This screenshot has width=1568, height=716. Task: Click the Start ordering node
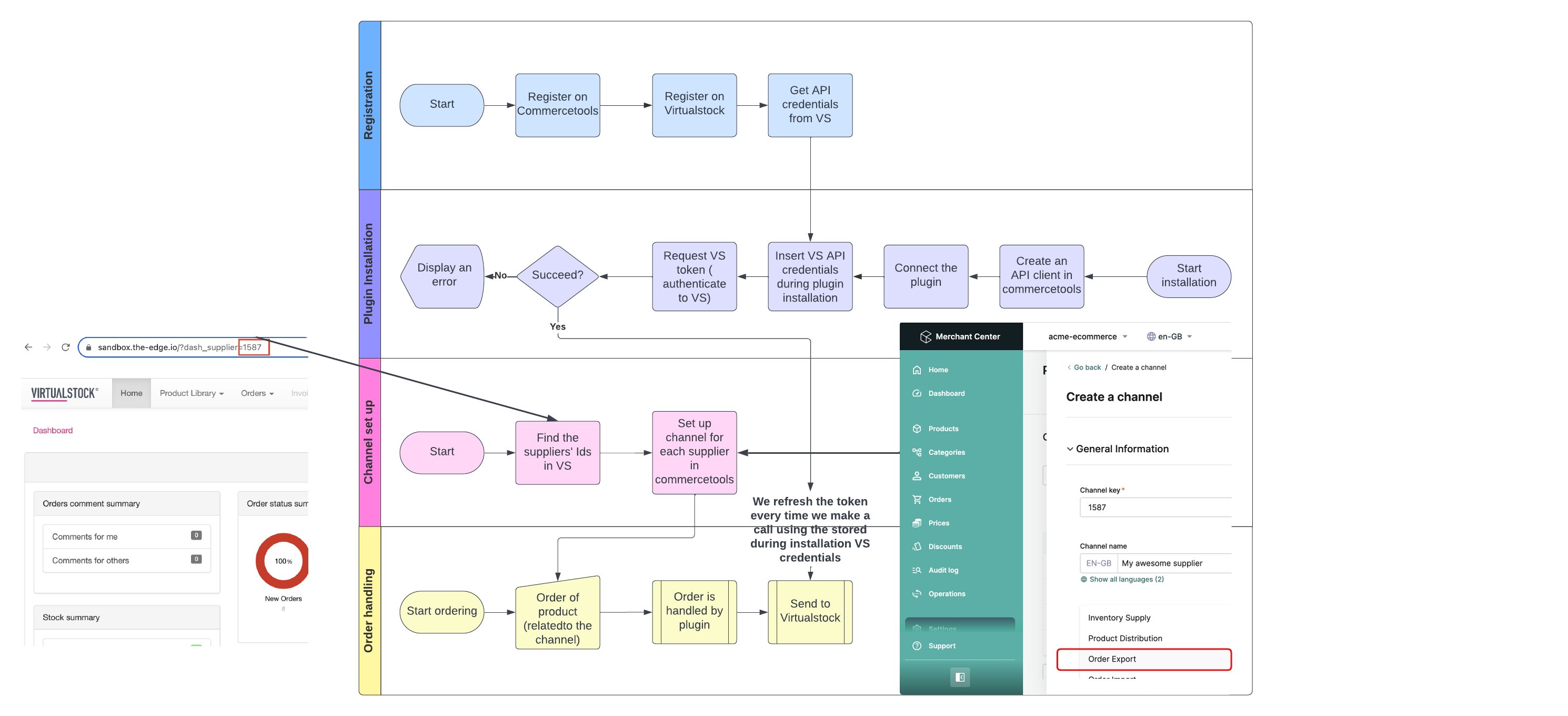(442, 611)
